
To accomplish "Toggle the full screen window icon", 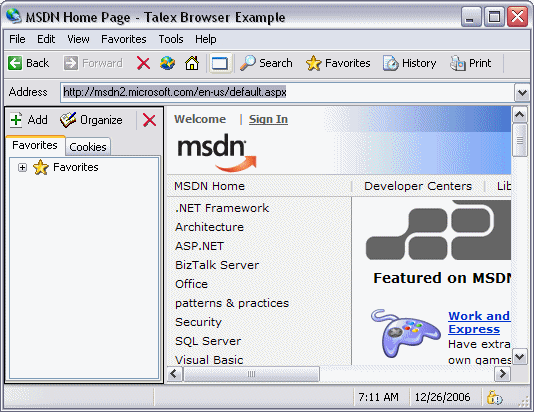I will (x=220, y=63).
